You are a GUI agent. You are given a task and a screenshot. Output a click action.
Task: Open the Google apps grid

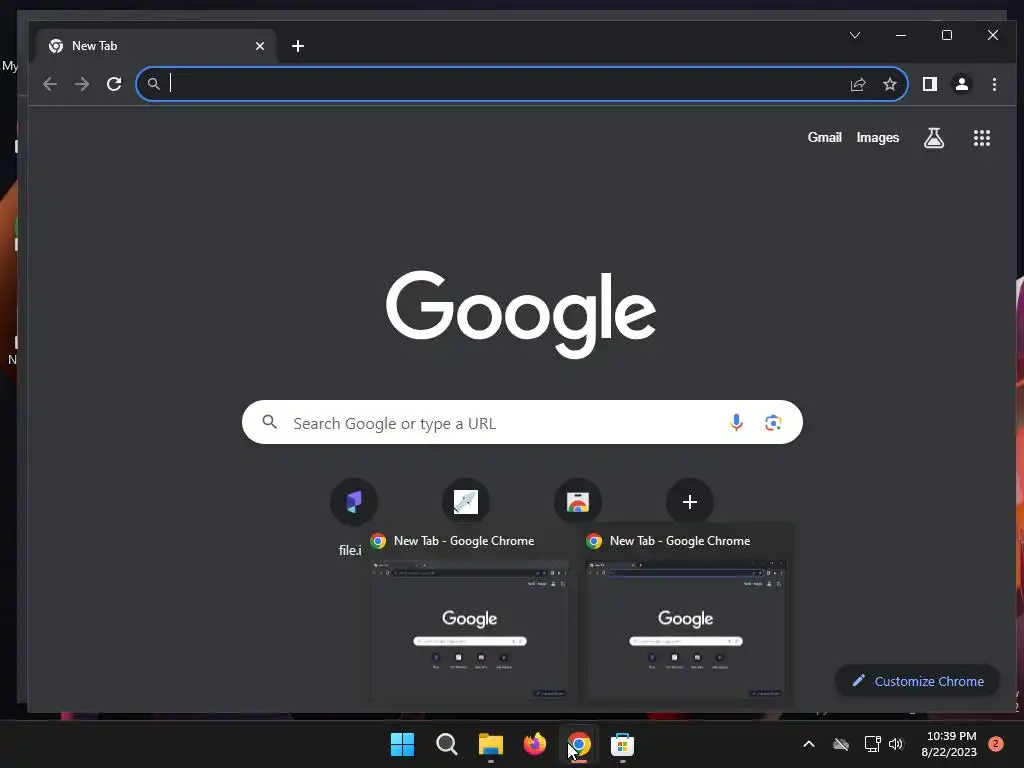pos(982,138)
